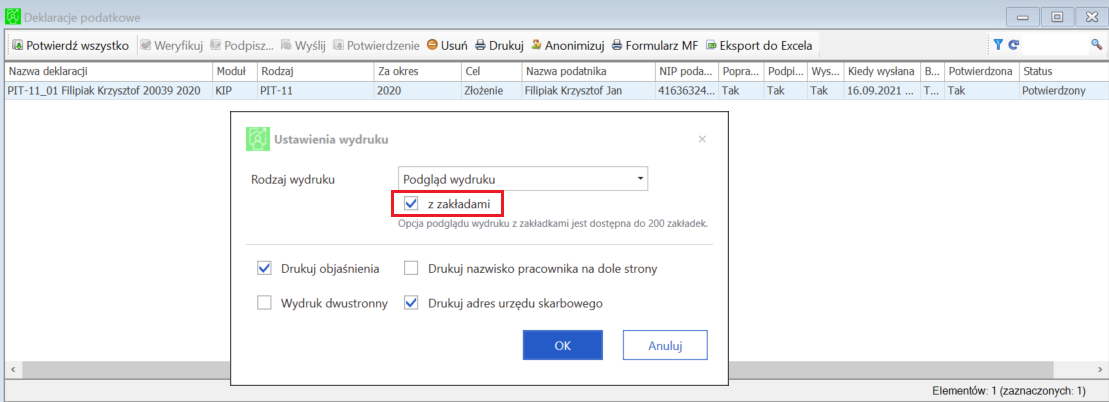Click the Złożenie cell
Viewport: 1109px width, 402px height.
tap(492, 91)
